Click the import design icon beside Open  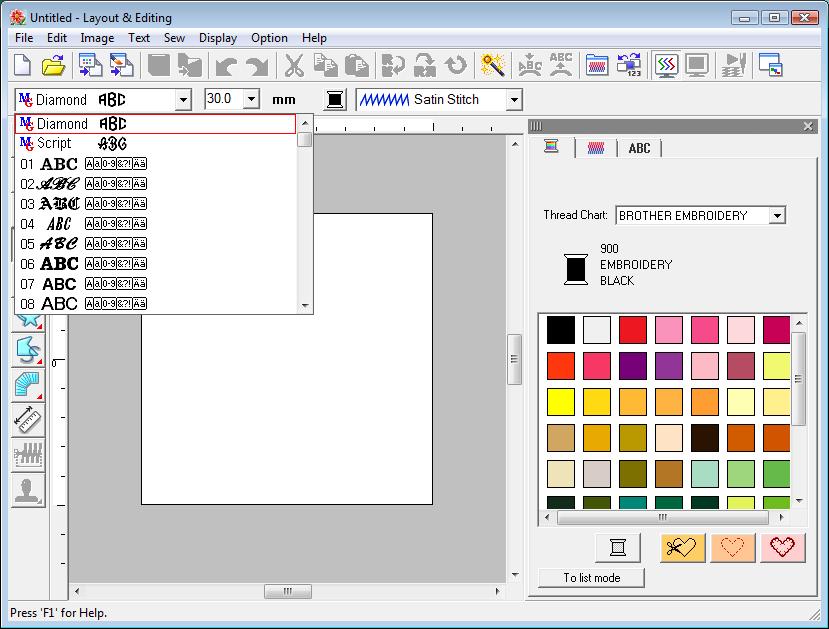tap(90, 65)
